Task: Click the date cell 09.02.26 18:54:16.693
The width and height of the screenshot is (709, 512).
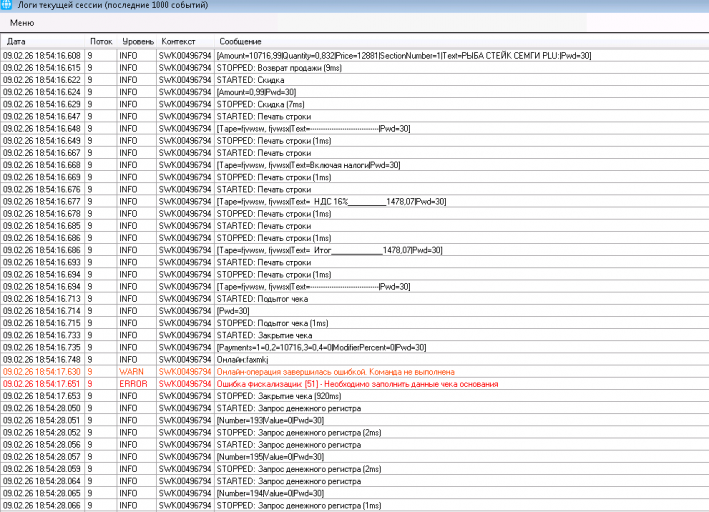Action: click(42, 262)
